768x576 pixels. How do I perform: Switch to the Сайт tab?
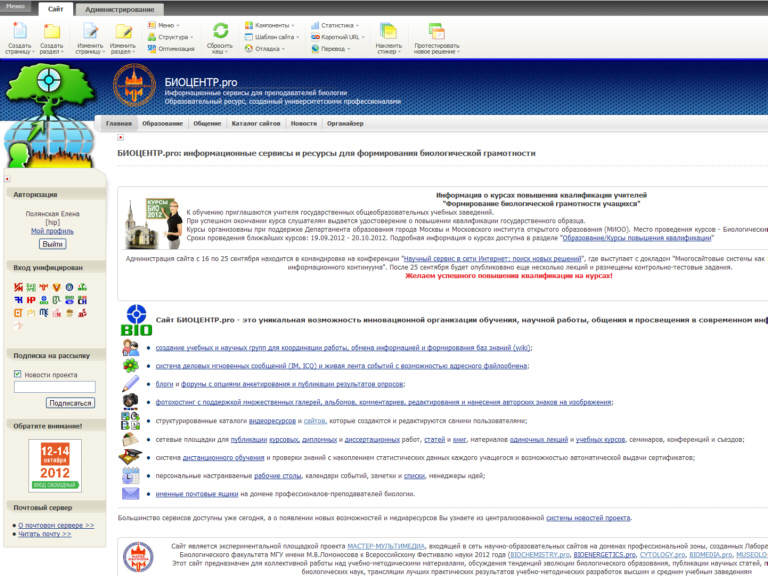point(55,9)
